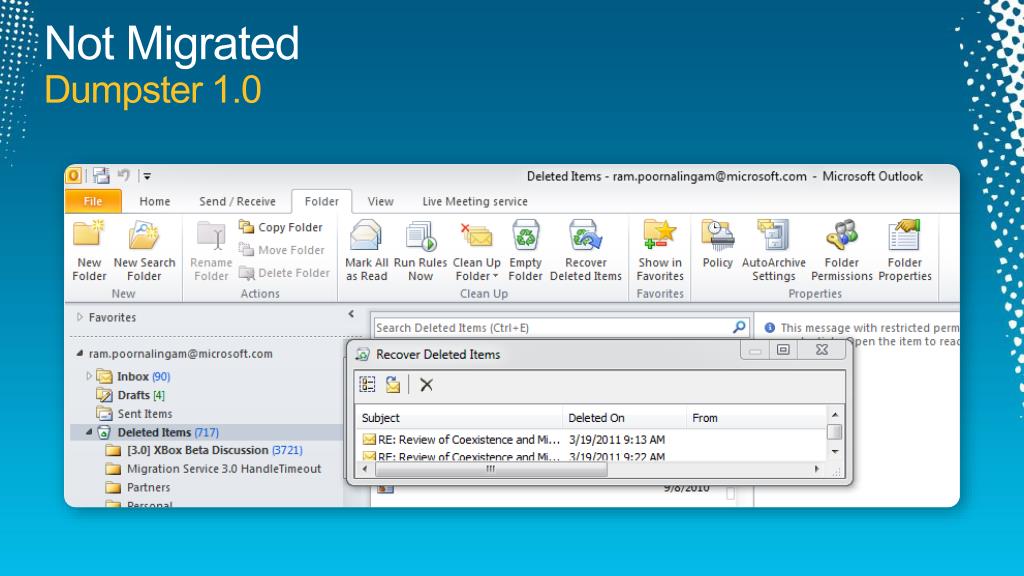
Task: Collapse the ram.poornalingam@microsoft.com mailbox
Action: coord(80,353)
